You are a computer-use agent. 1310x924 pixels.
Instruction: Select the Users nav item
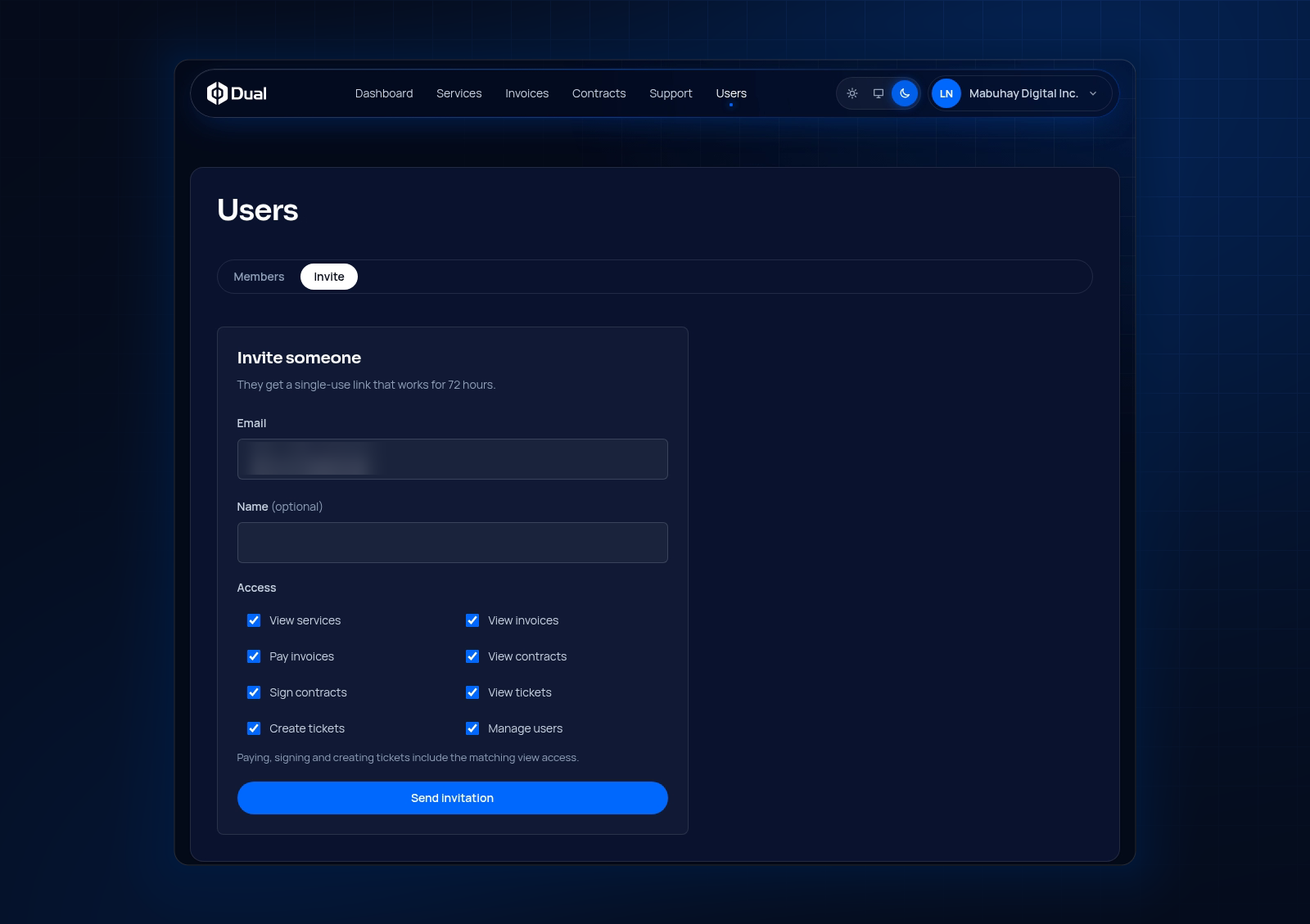(x=731, y=93)
